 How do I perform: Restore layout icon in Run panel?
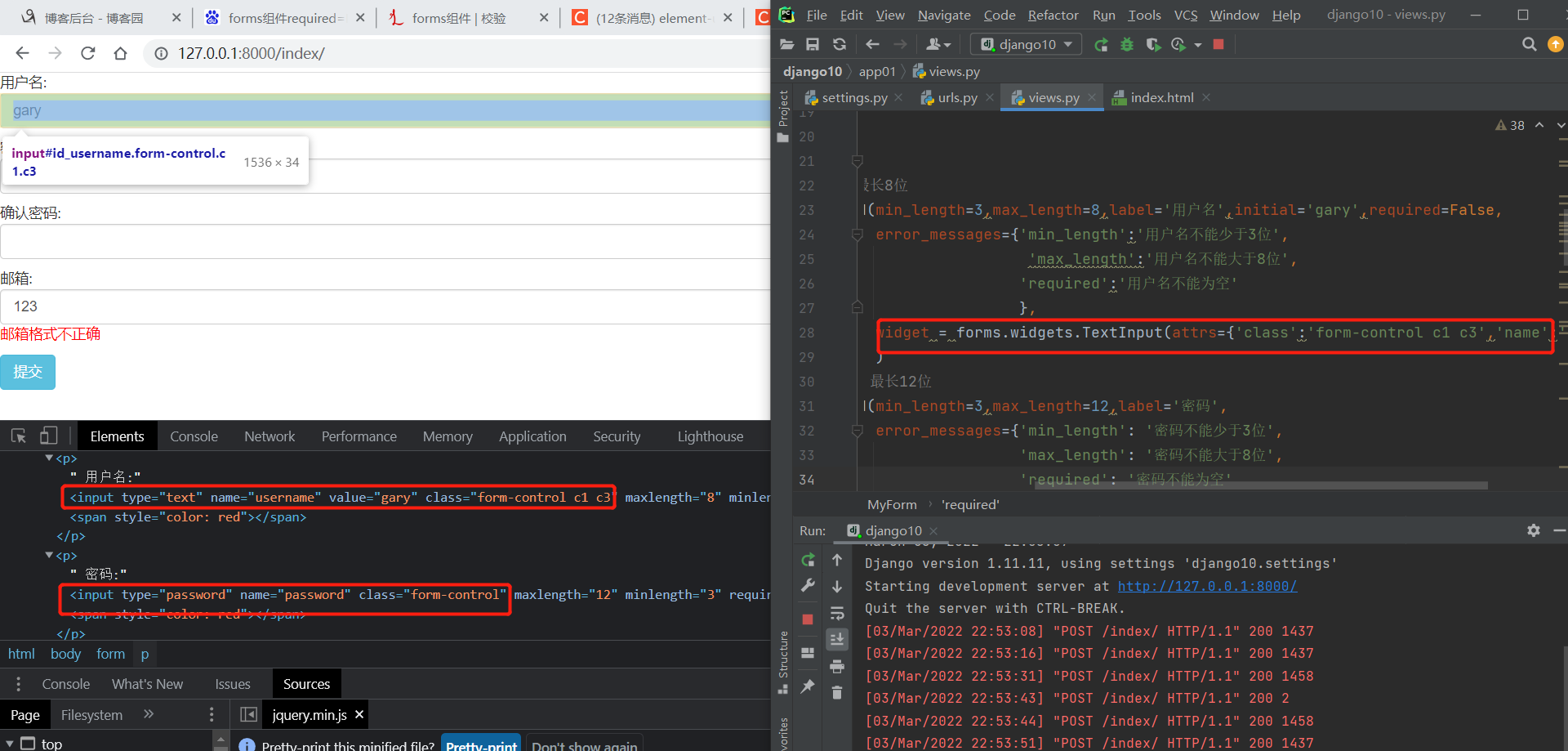pyautogui.click(x=808, y=653)
